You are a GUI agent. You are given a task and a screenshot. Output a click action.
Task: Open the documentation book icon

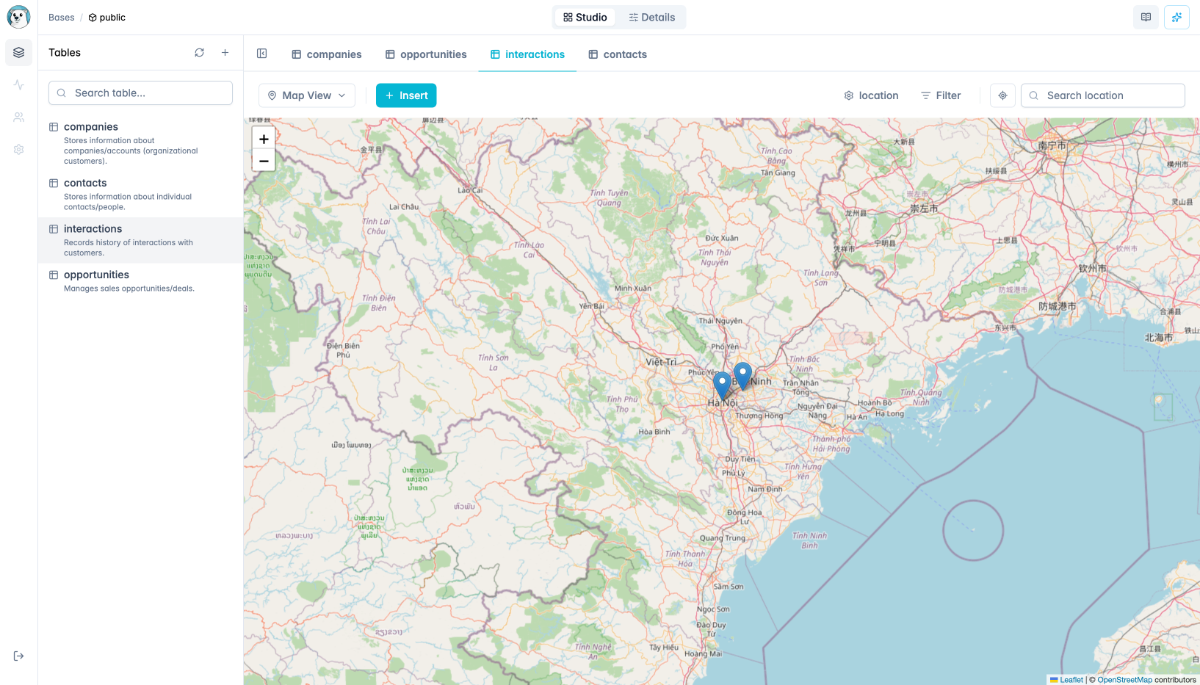pyautogui.click(x=1145, y=17)
